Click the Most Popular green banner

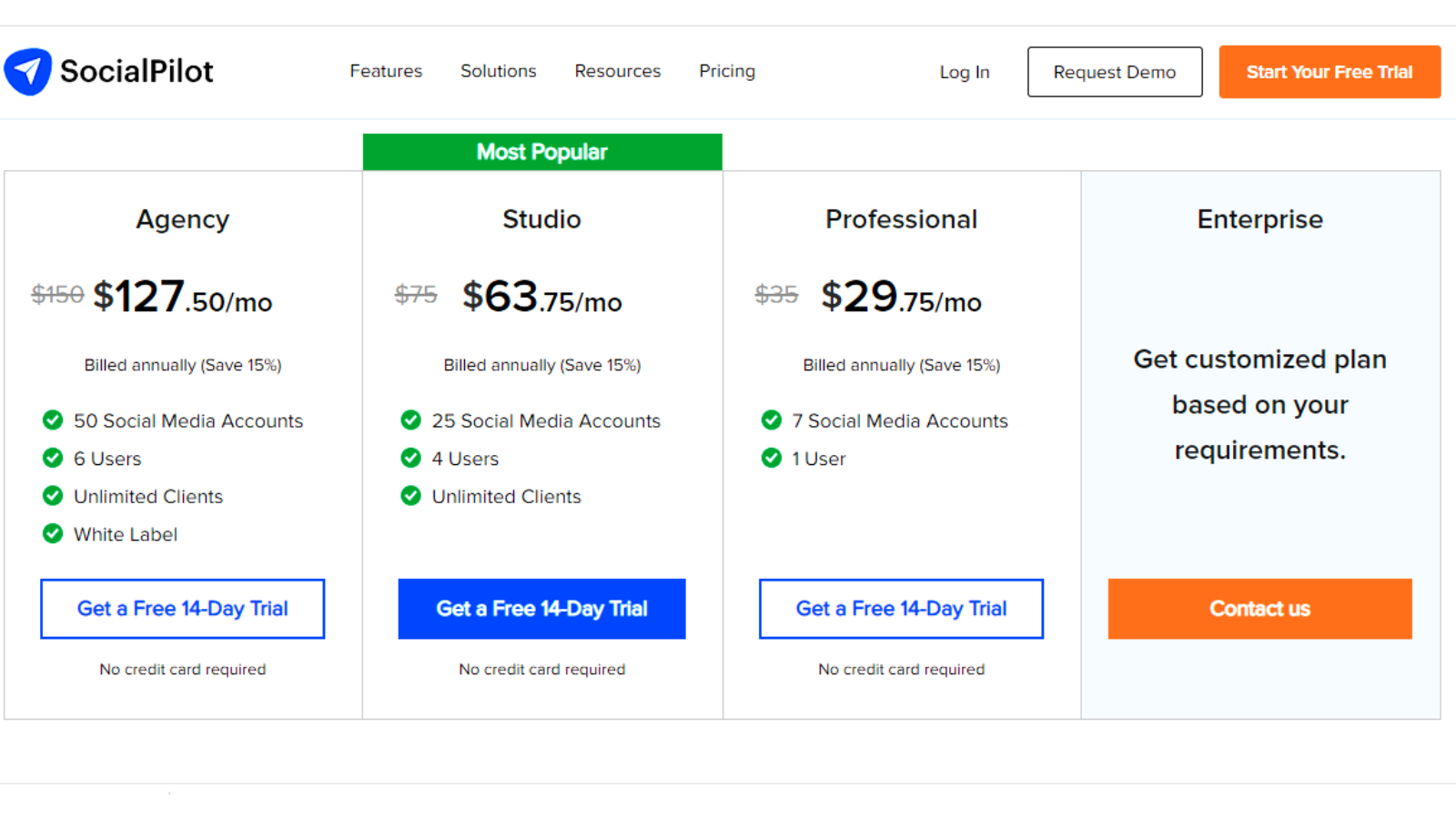point(542,152)
